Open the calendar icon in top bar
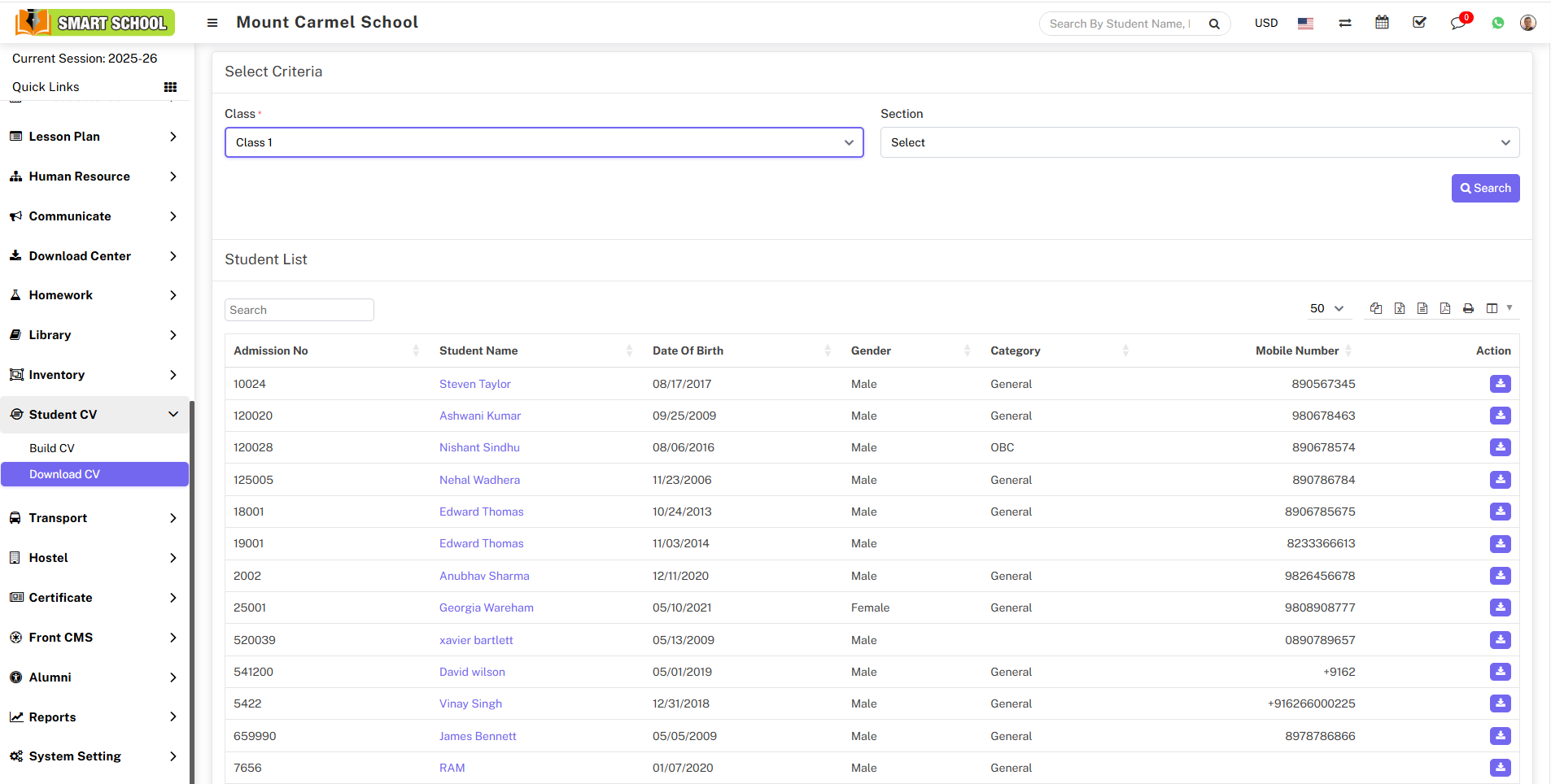The width and height of the screenshot is (1551, 784). point(1382,23)
